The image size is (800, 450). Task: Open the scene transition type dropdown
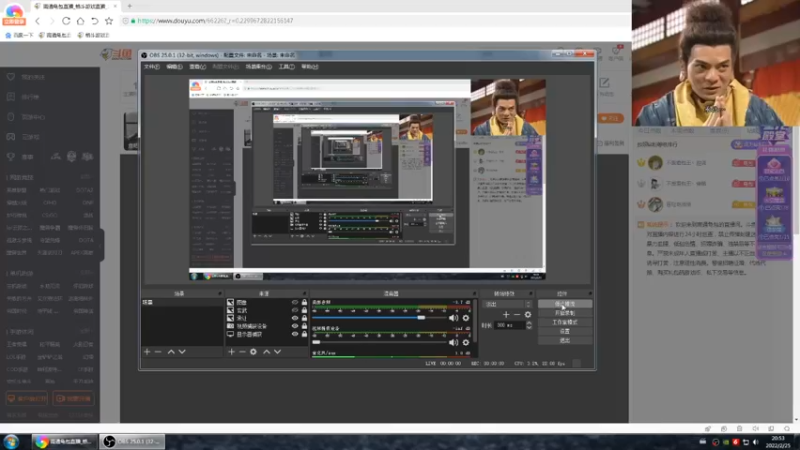point(507,304)
